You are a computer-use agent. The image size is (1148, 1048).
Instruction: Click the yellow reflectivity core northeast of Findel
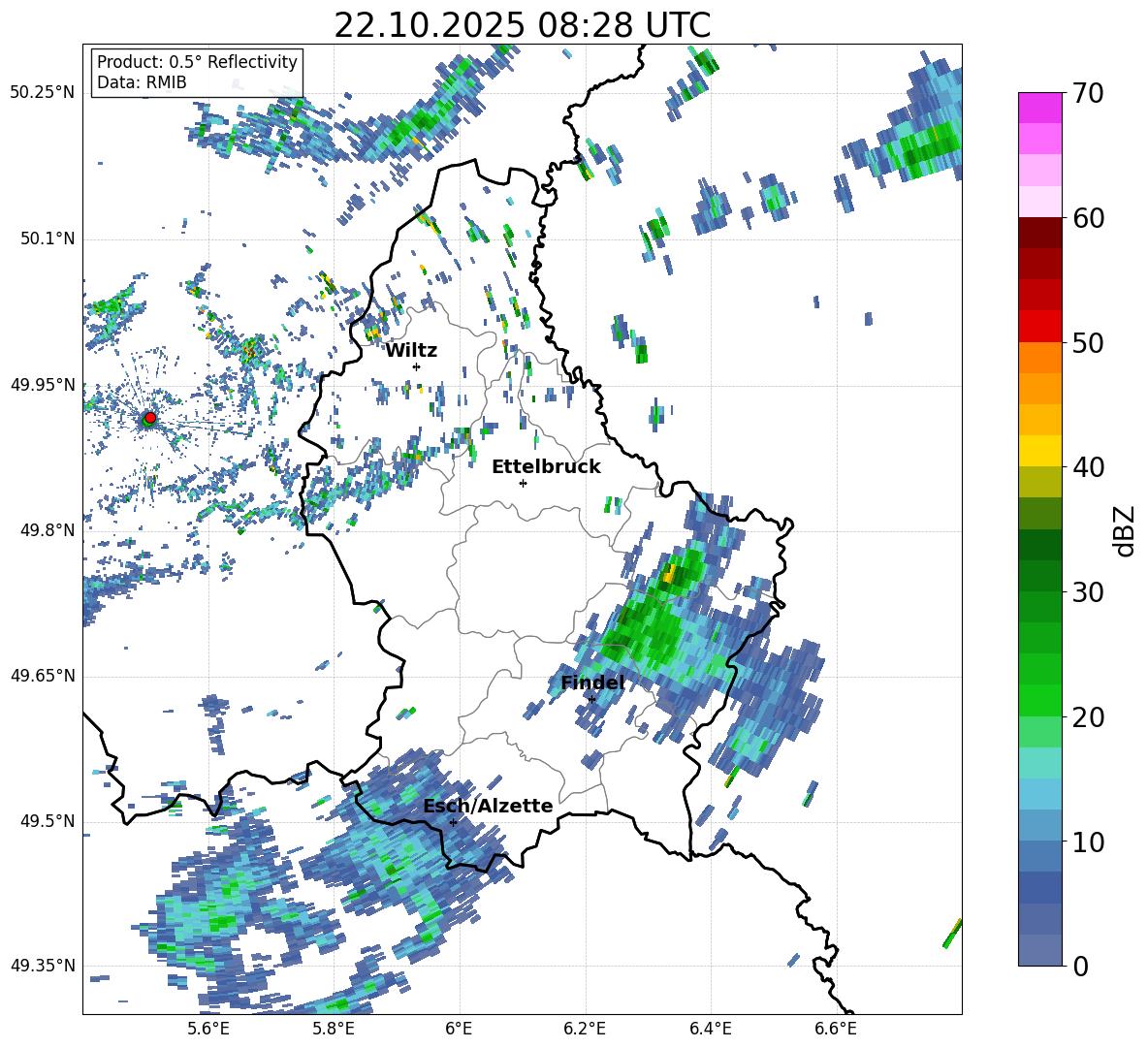point(668,573)
